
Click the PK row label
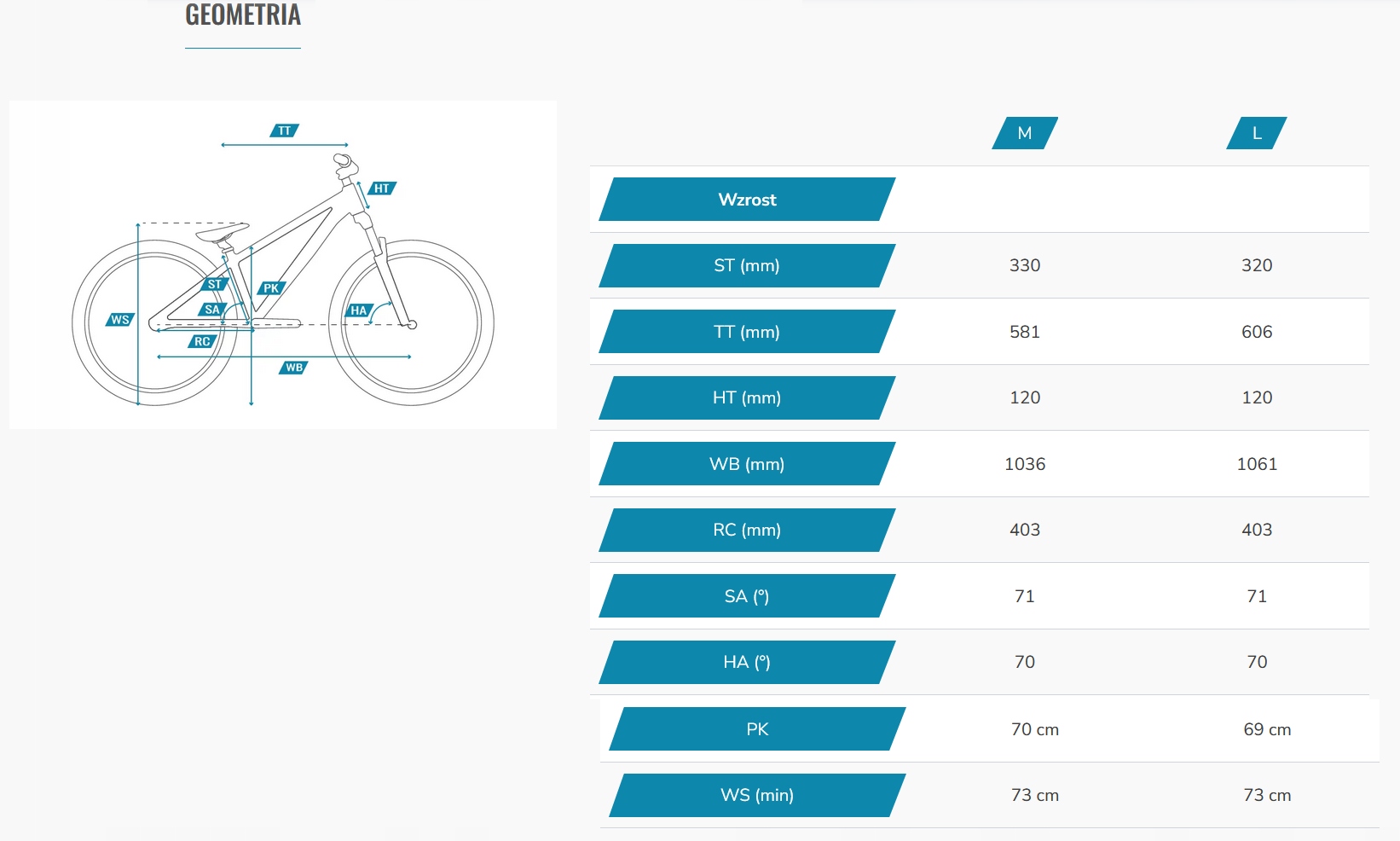tap(757, 729)
